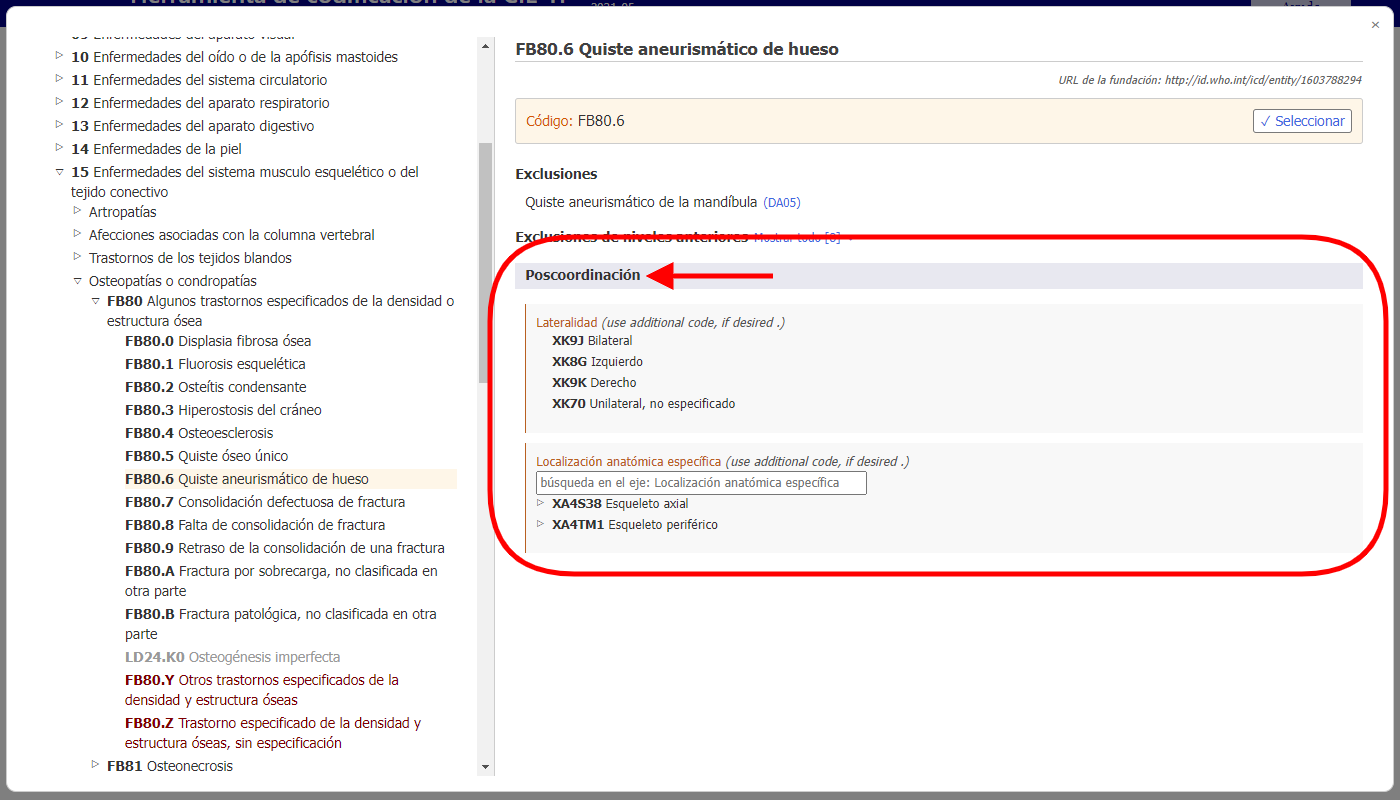Open chapter 12 Enfermedades del aparato respiratorio label
This screenshot has width=1400, height=800.
(x=200, y=103)
